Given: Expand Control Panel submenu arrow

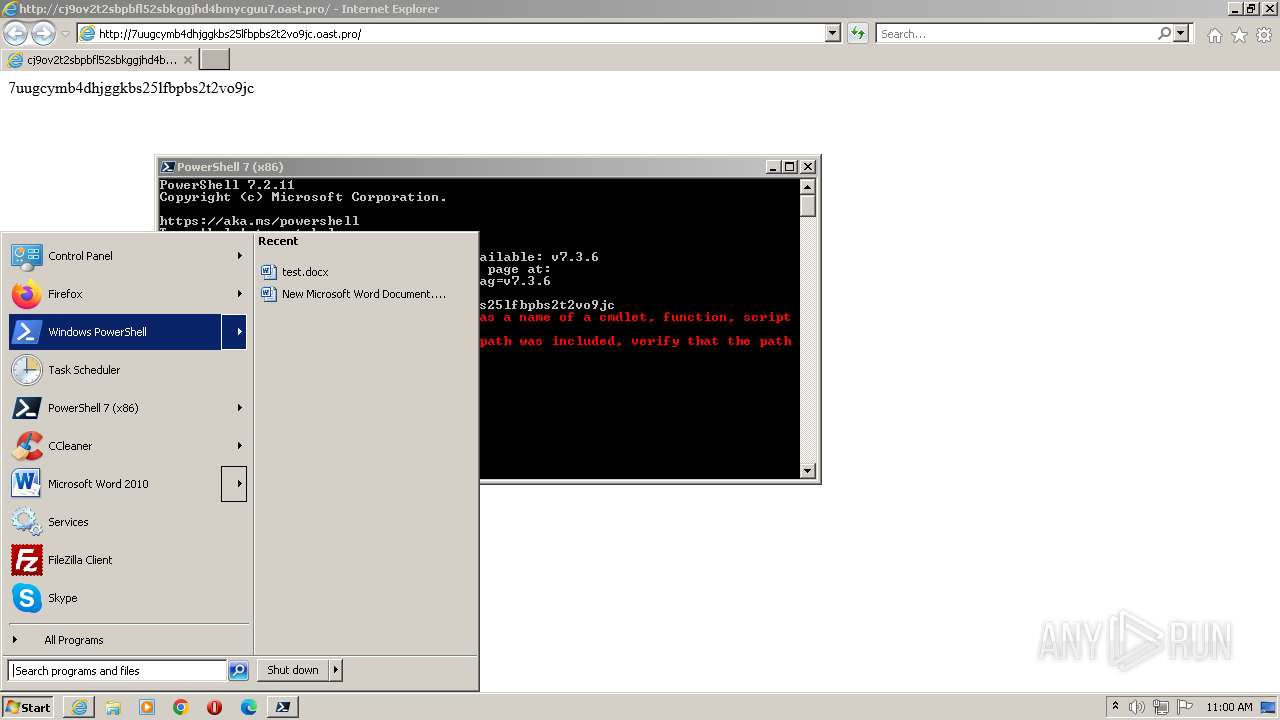Looking at the screenshot, I should (239, 256).
